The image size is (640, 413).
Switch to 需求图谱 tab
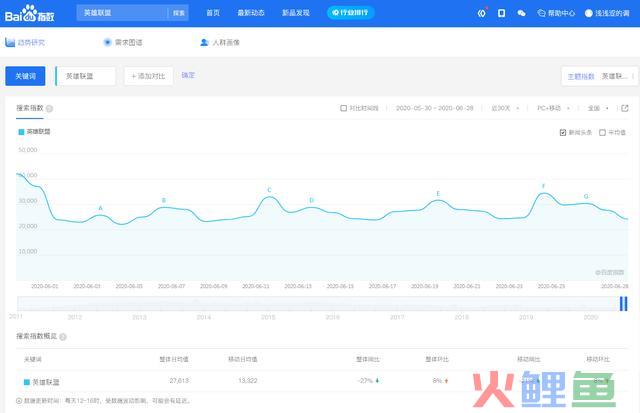click(x=123, y=42)
